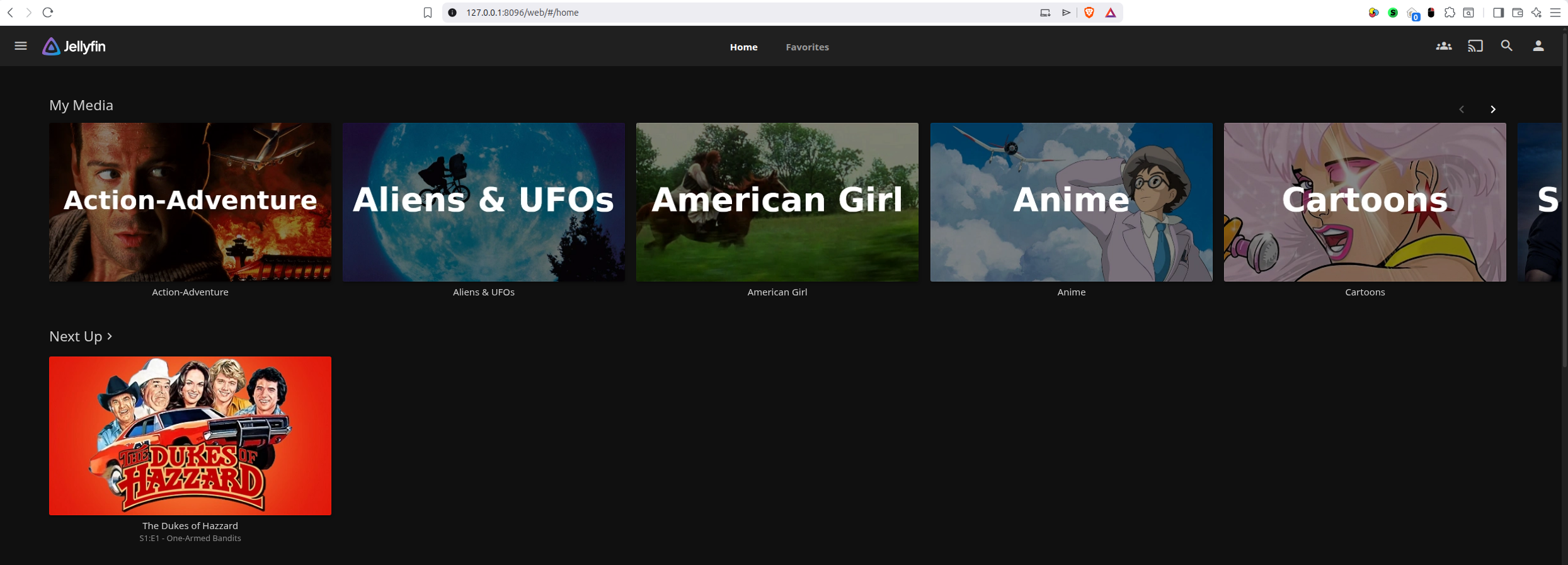
Task: Click the install app icon in address bar
Action: 1045,13
